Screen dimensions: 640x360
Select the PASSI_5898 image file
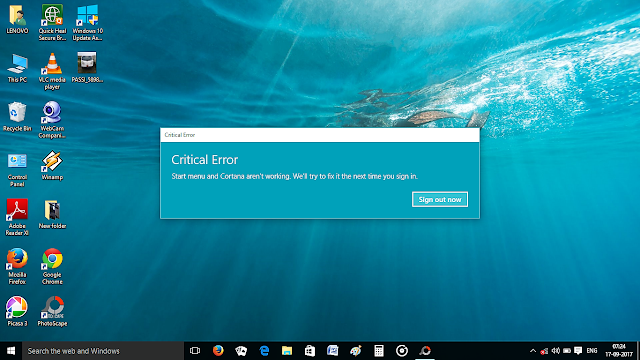87,67
